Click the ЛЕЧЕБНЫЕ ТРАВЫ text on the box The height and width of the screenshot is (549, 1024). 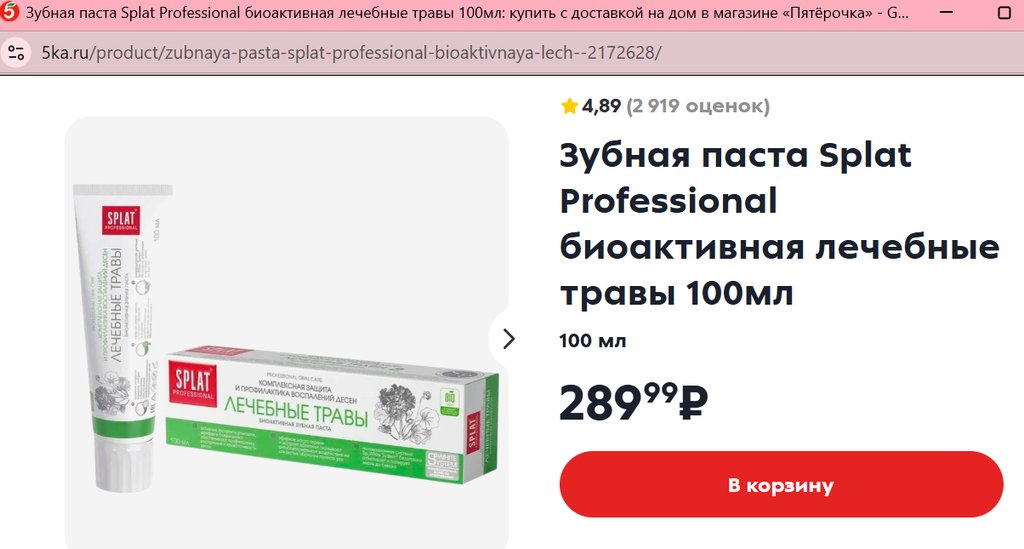point(296,412)
